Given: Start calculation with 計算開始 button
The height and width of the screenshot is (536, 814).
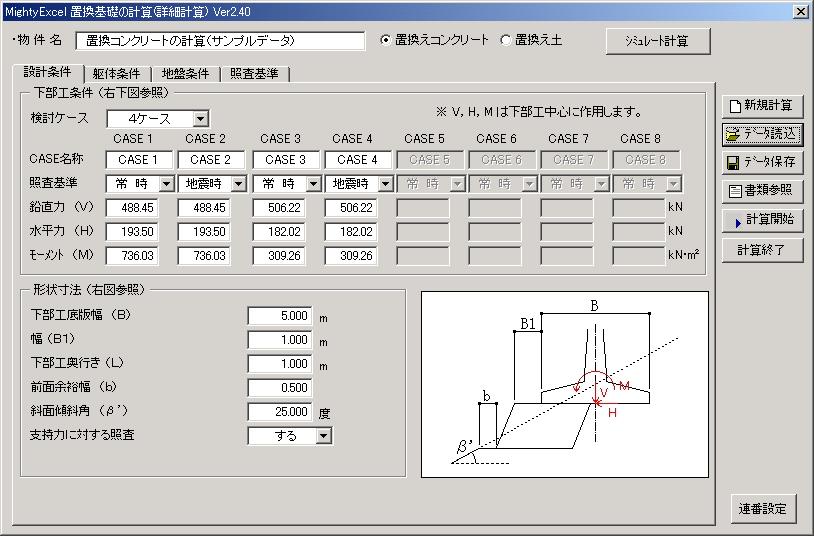Looking at the screenshot, I should 762,220.
